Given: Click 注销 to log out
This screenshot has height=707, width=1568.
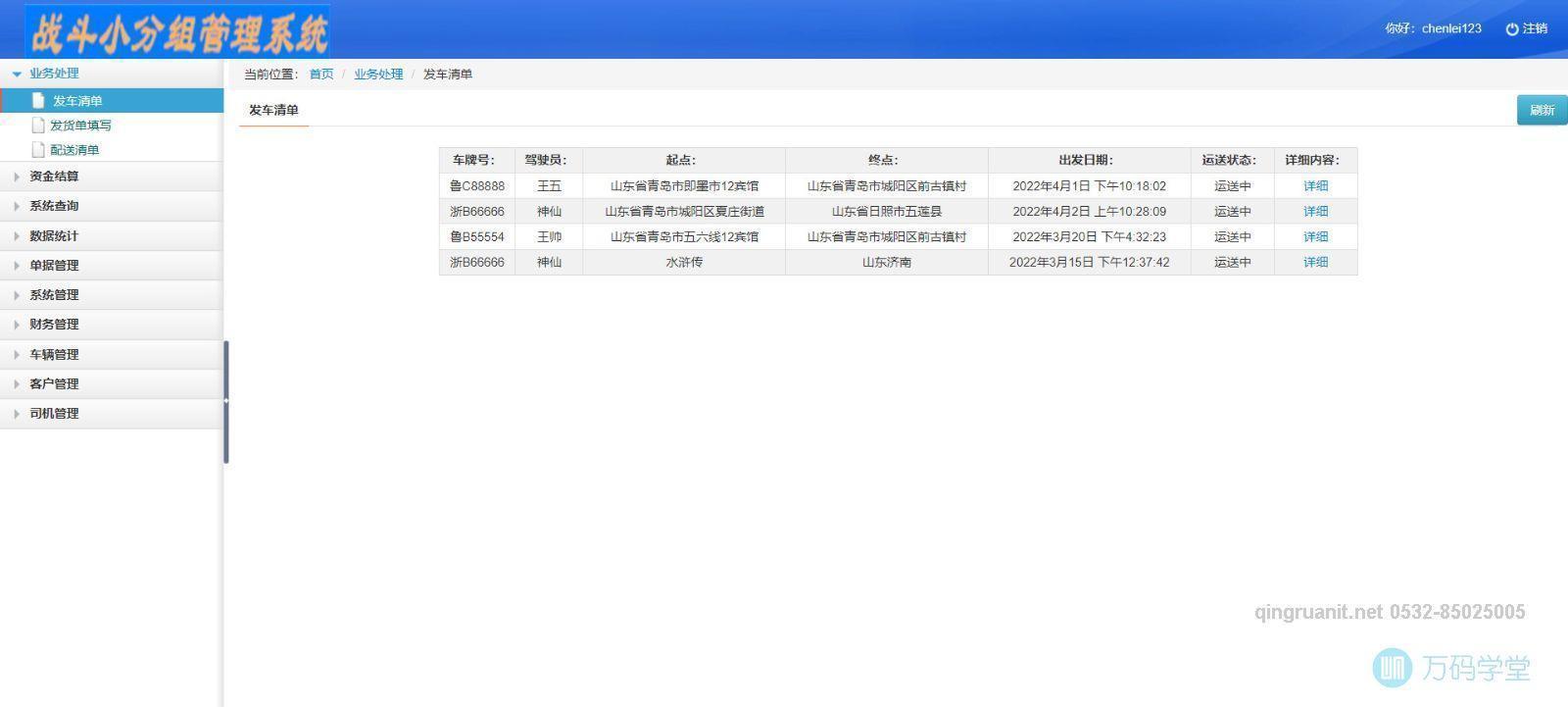Looking at the screenshot, I should click(1535, 28).
